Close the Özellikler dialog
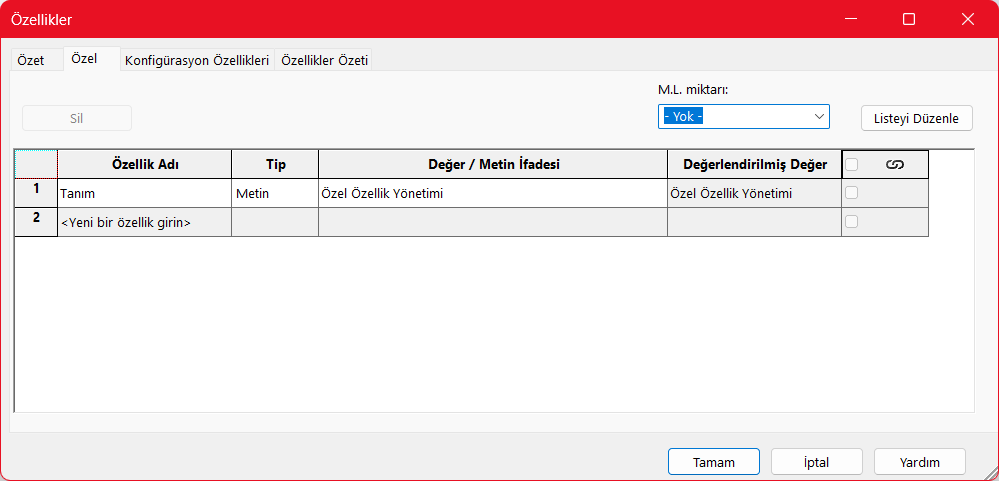The width and height of the screenshot is (999, 481). tap(968, 19)
